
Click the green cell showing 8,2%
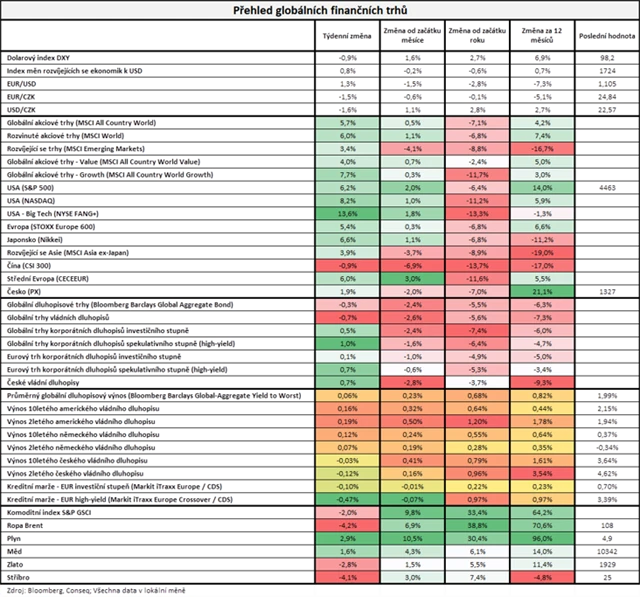[x=348, y=200]
